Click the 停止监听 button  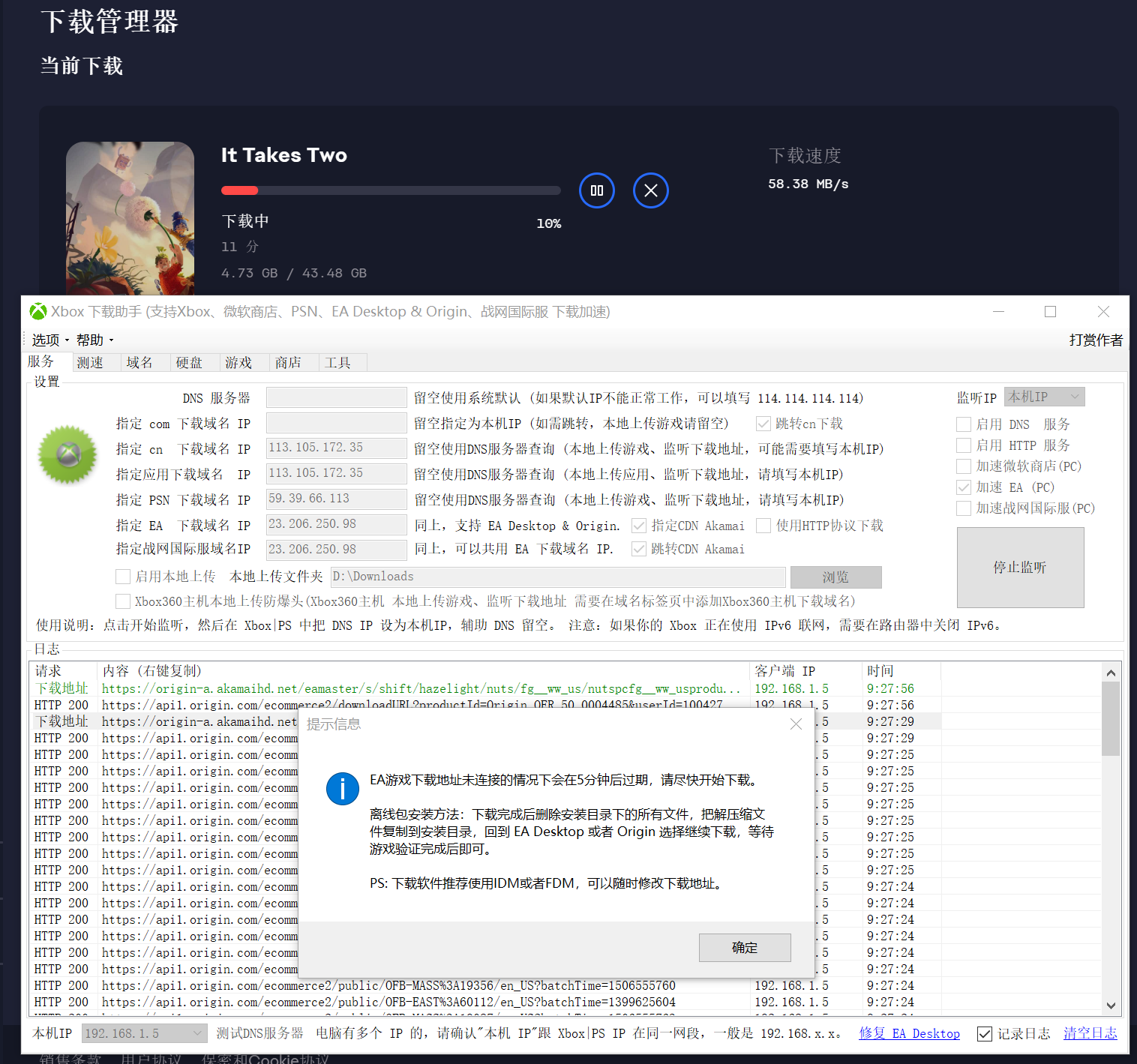tap(1020, 568)
